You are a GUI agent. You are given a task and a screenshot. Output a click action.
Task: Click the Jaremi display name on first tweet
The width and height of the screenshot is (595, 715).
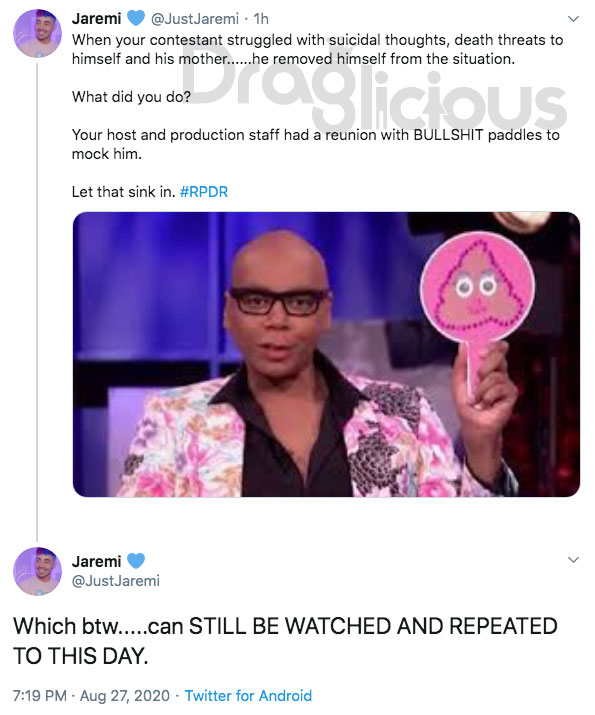point(96,19)
